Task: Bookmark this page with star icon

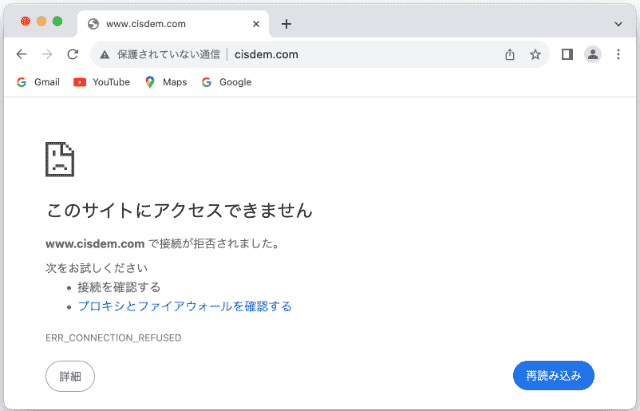Action: [535, 55]
